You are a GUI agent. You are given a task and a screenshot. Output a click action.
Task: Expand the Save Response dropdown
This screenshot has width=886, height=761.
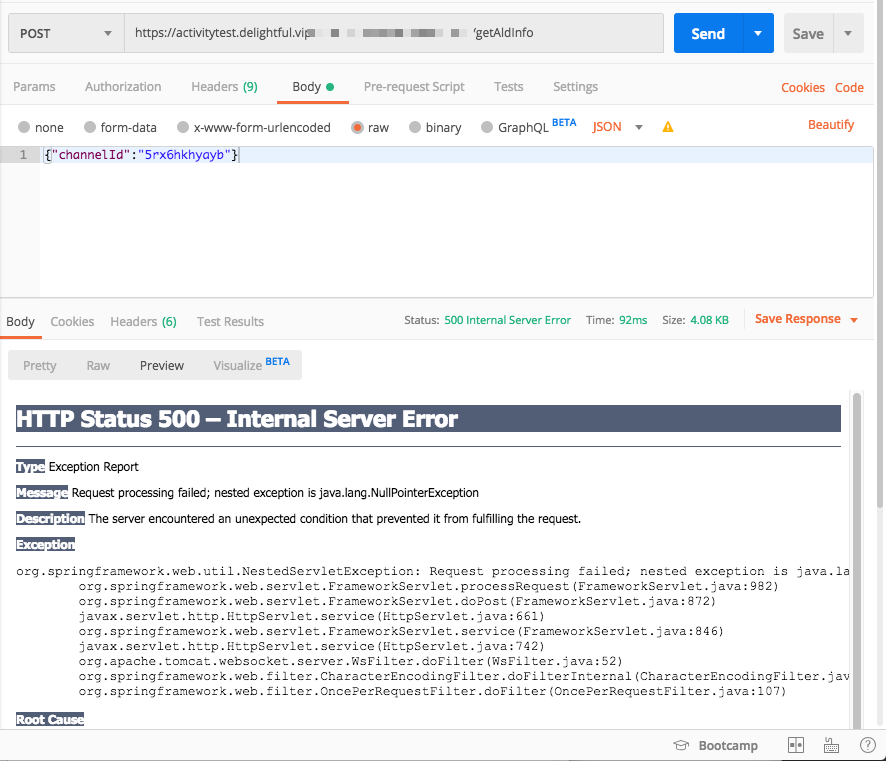click(x=853, y=320)
